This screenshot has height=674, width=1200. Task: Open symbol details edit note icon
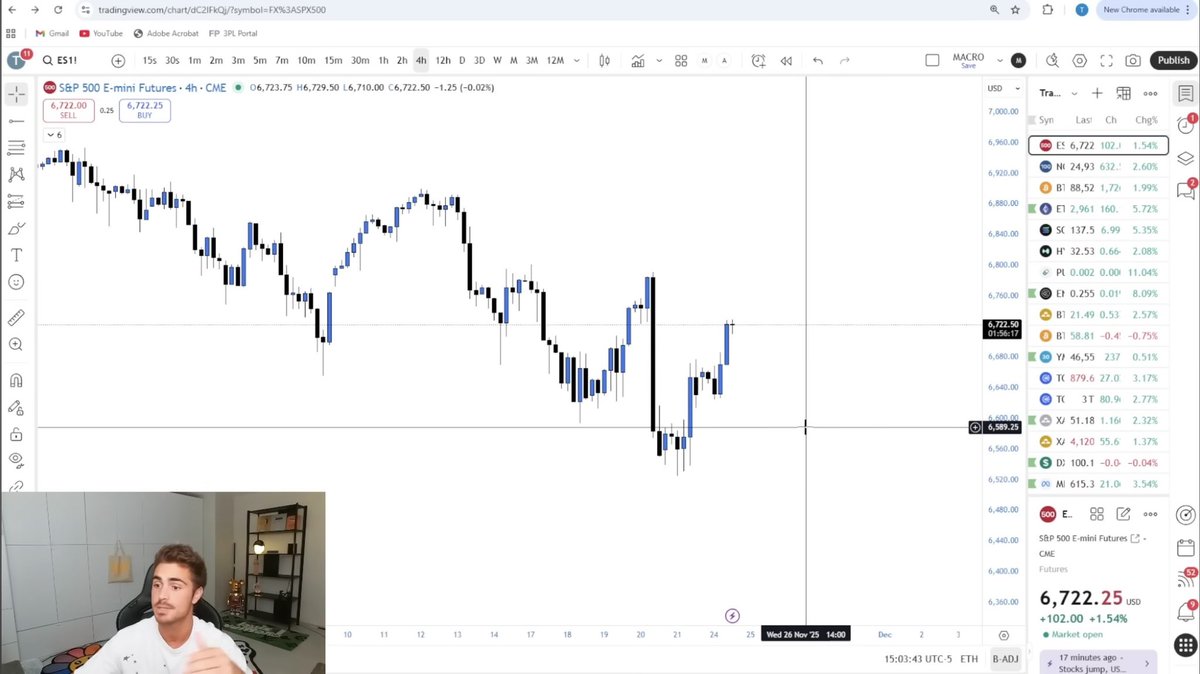tap(1123, 514)
